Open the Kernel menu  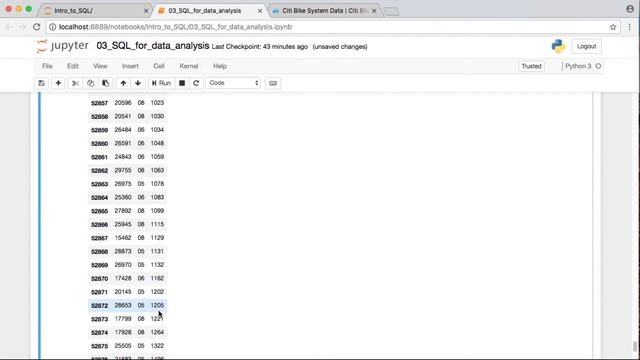click(189, 66)
